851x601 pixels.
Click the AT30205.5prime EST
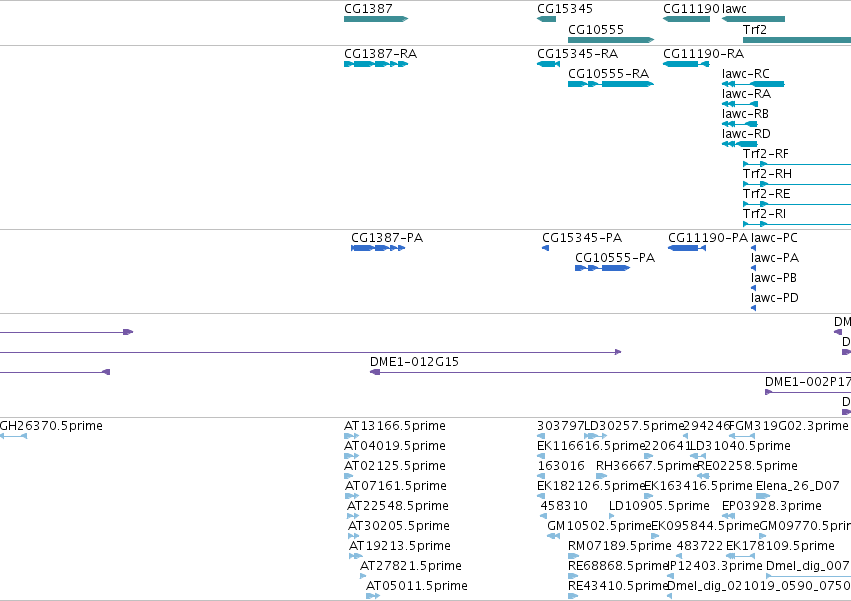(x=354, y=536)
